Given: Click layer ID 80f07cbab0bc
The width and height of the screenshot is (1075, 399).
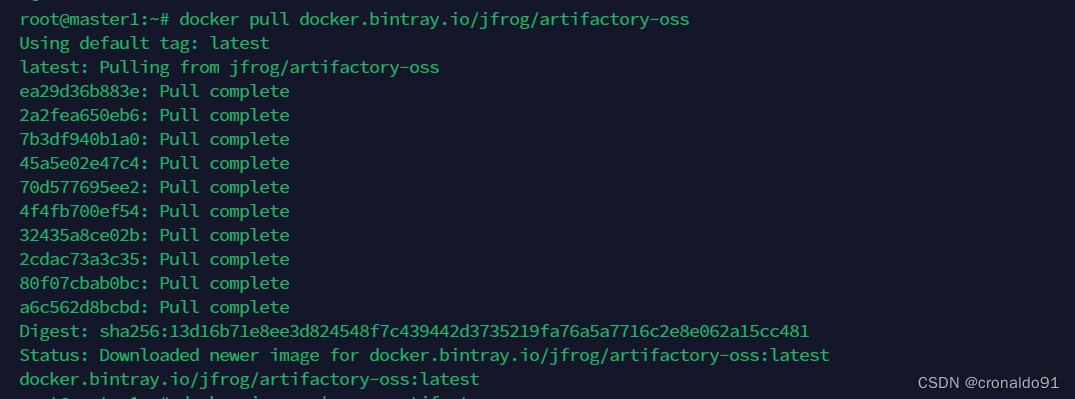Looking at the screenshot, I should point(84,283).
